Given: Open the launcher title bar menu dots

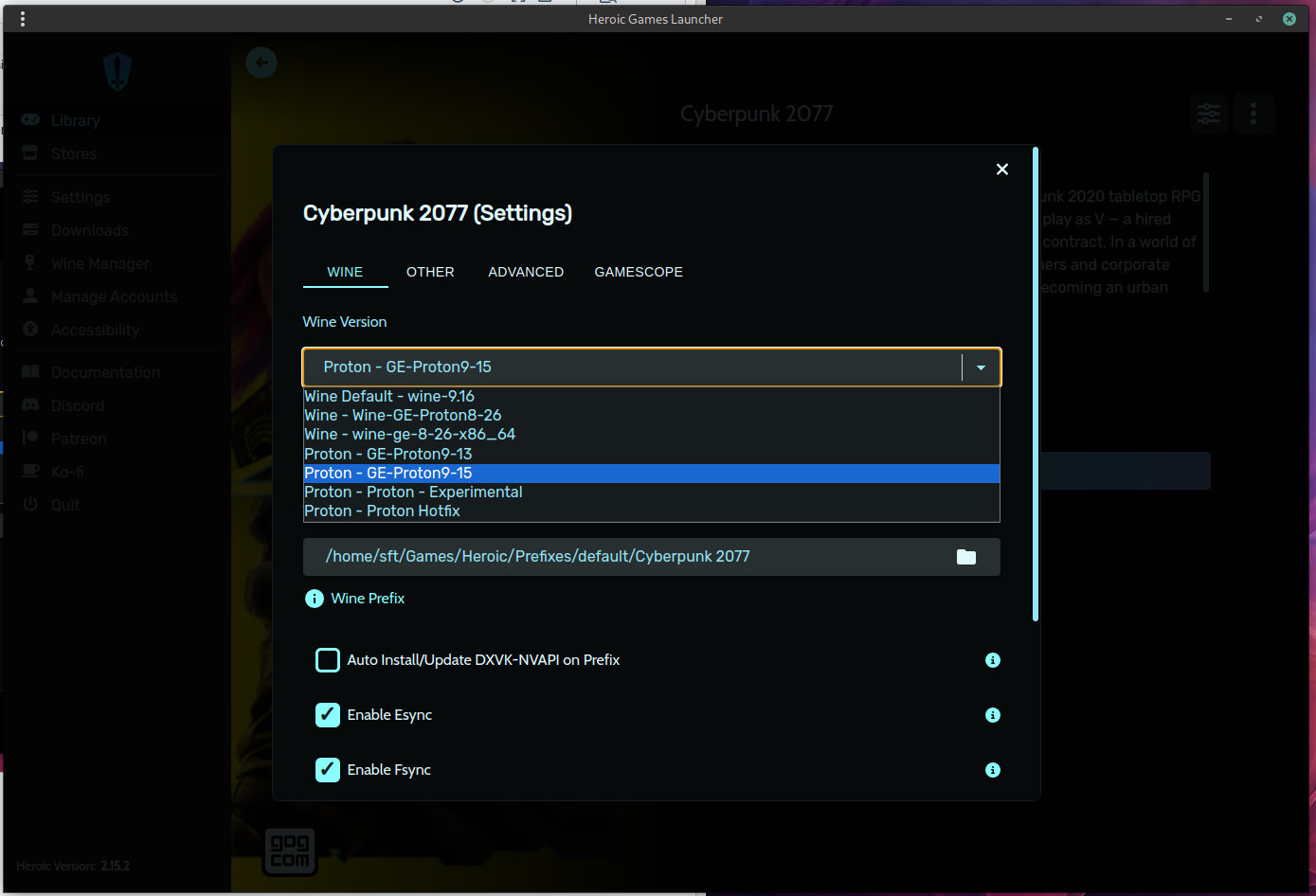Looking at the screenshot, I should pos(23,19).
